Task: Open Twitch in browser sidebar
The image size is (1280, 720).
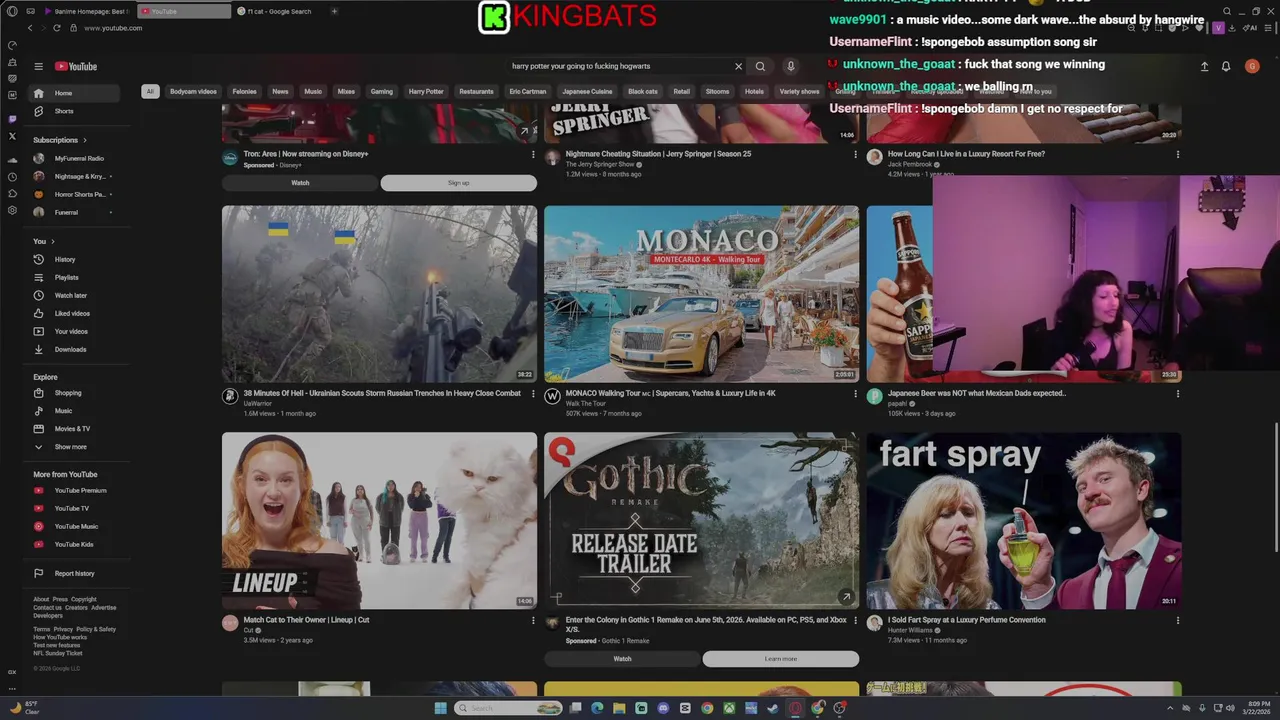Action: click(x=12, y=119)
